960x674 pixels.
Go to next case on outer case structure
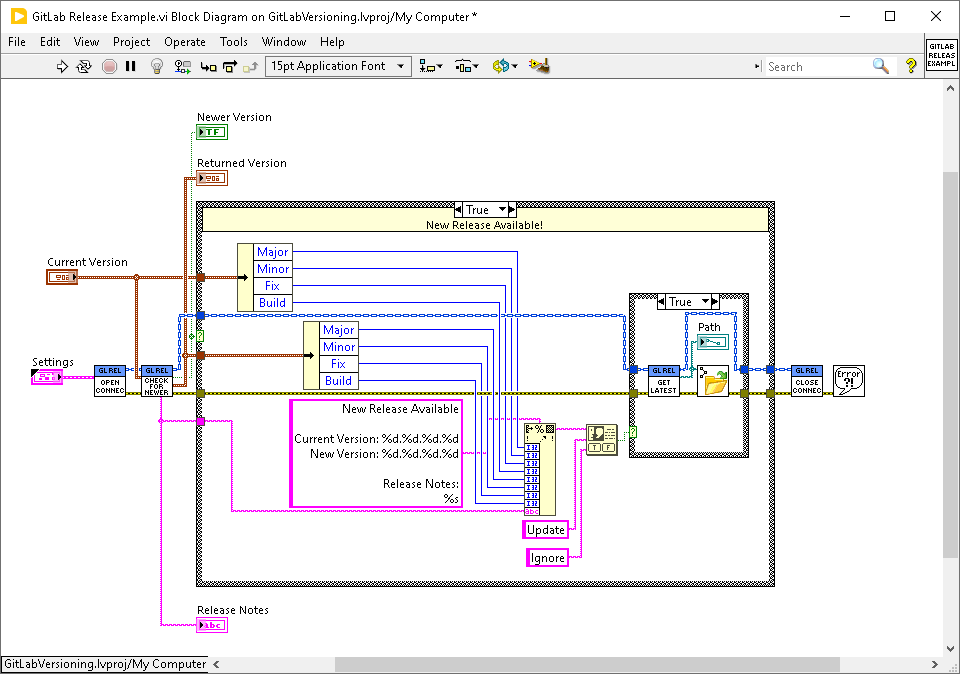[512, 210]
